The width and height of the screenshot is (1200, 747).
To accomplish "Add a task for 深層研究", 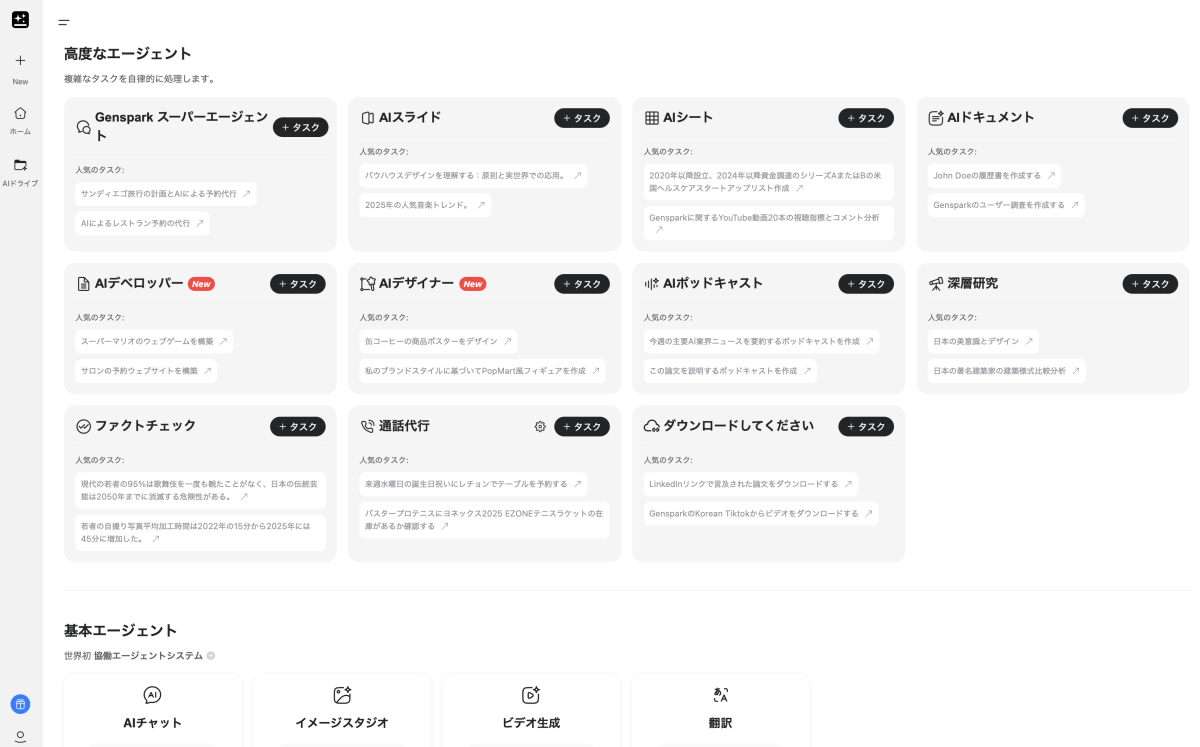I will [x=1150, y=284].
